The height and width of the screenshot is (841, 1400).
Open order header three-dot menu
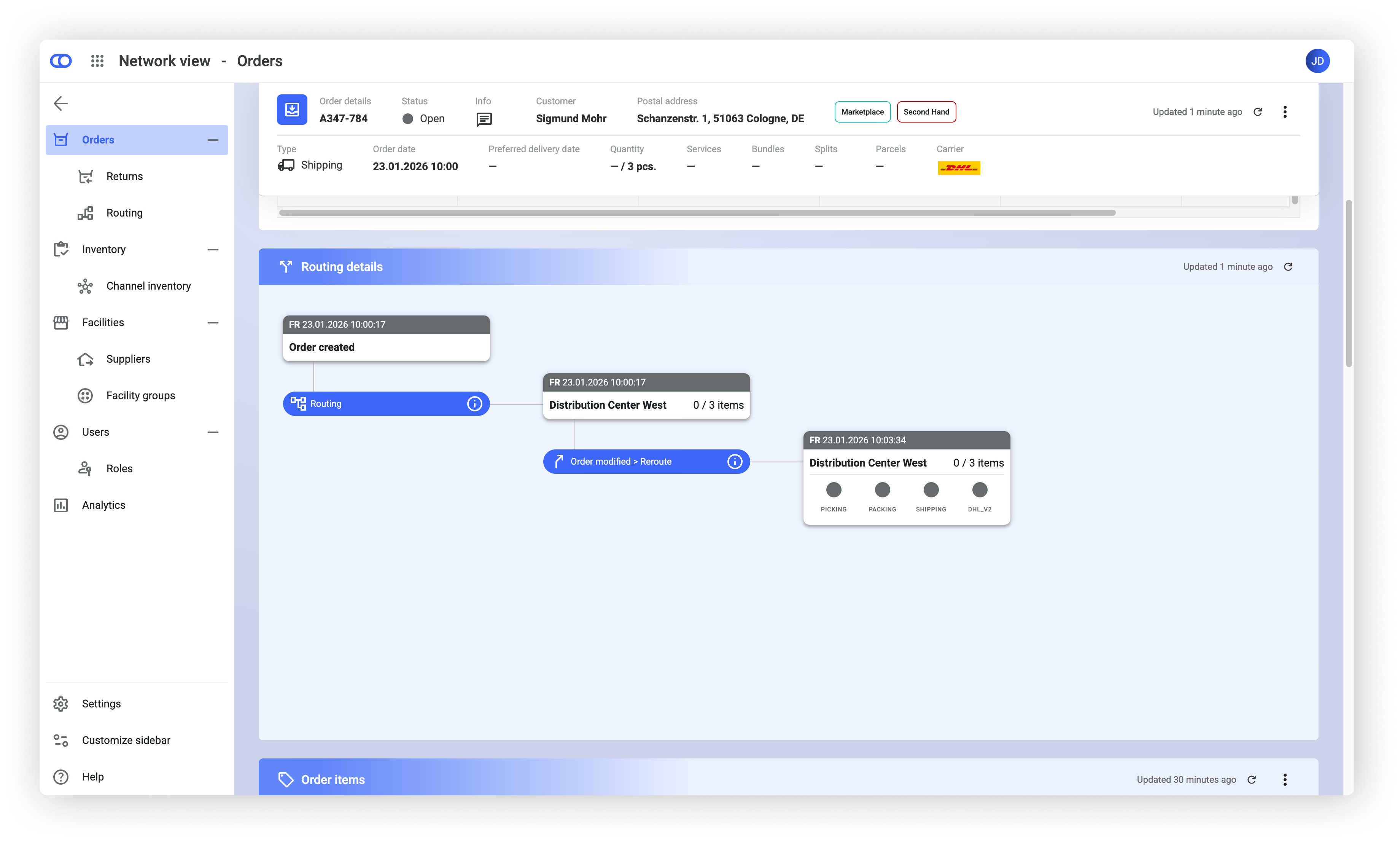[x=1284, y=111]
